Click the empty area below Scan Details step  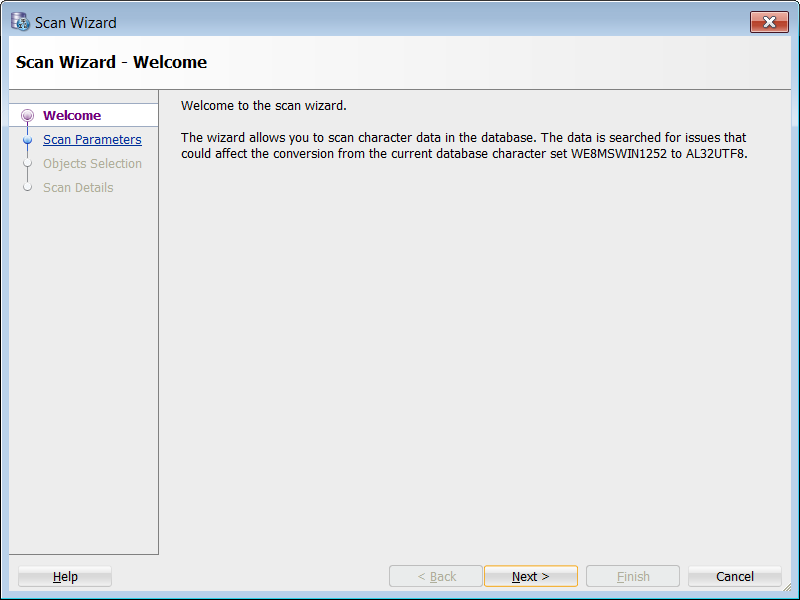point(84,370)
